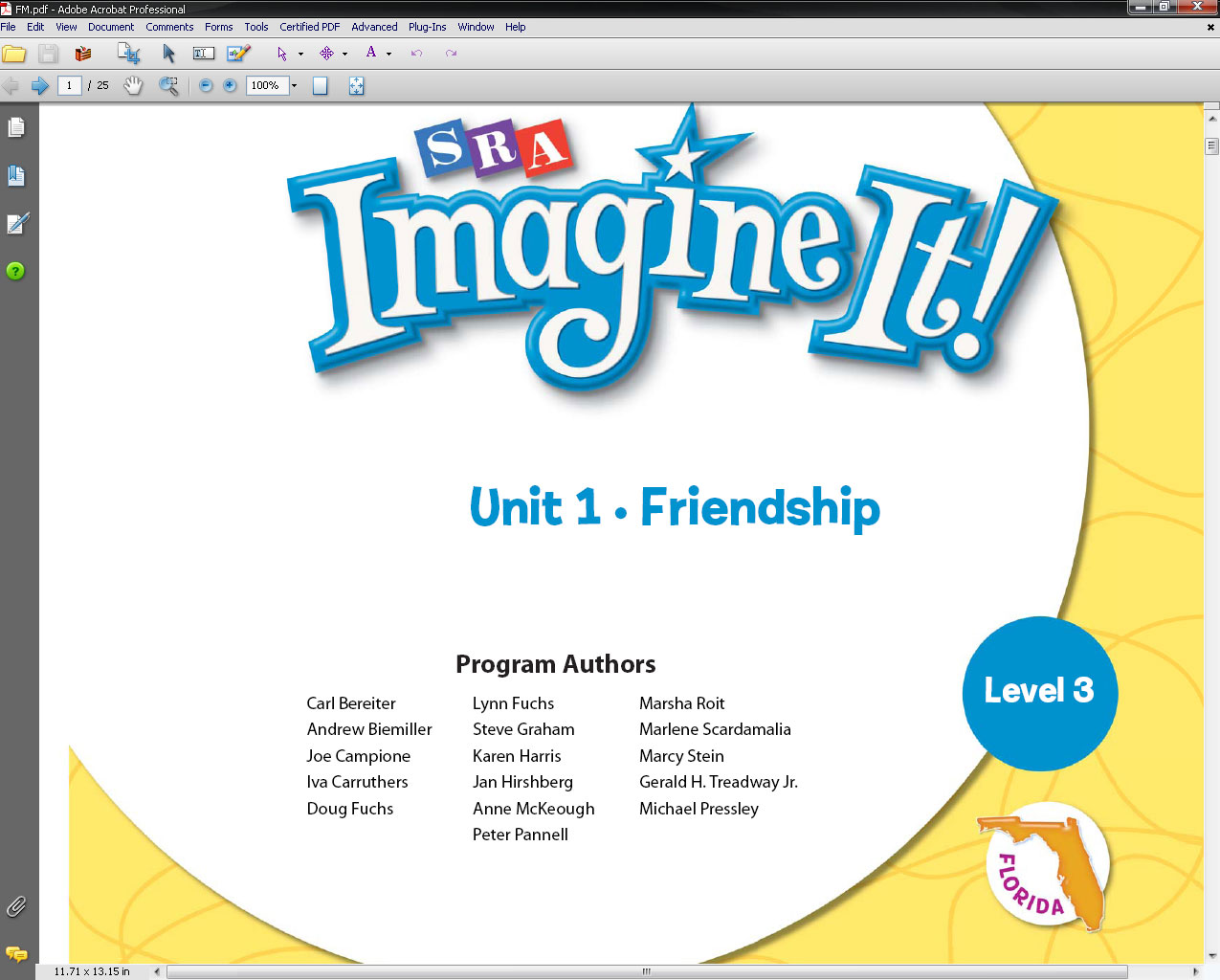Click the zoom out minus button
1220x980 pixels.
(x=206, y=86)
